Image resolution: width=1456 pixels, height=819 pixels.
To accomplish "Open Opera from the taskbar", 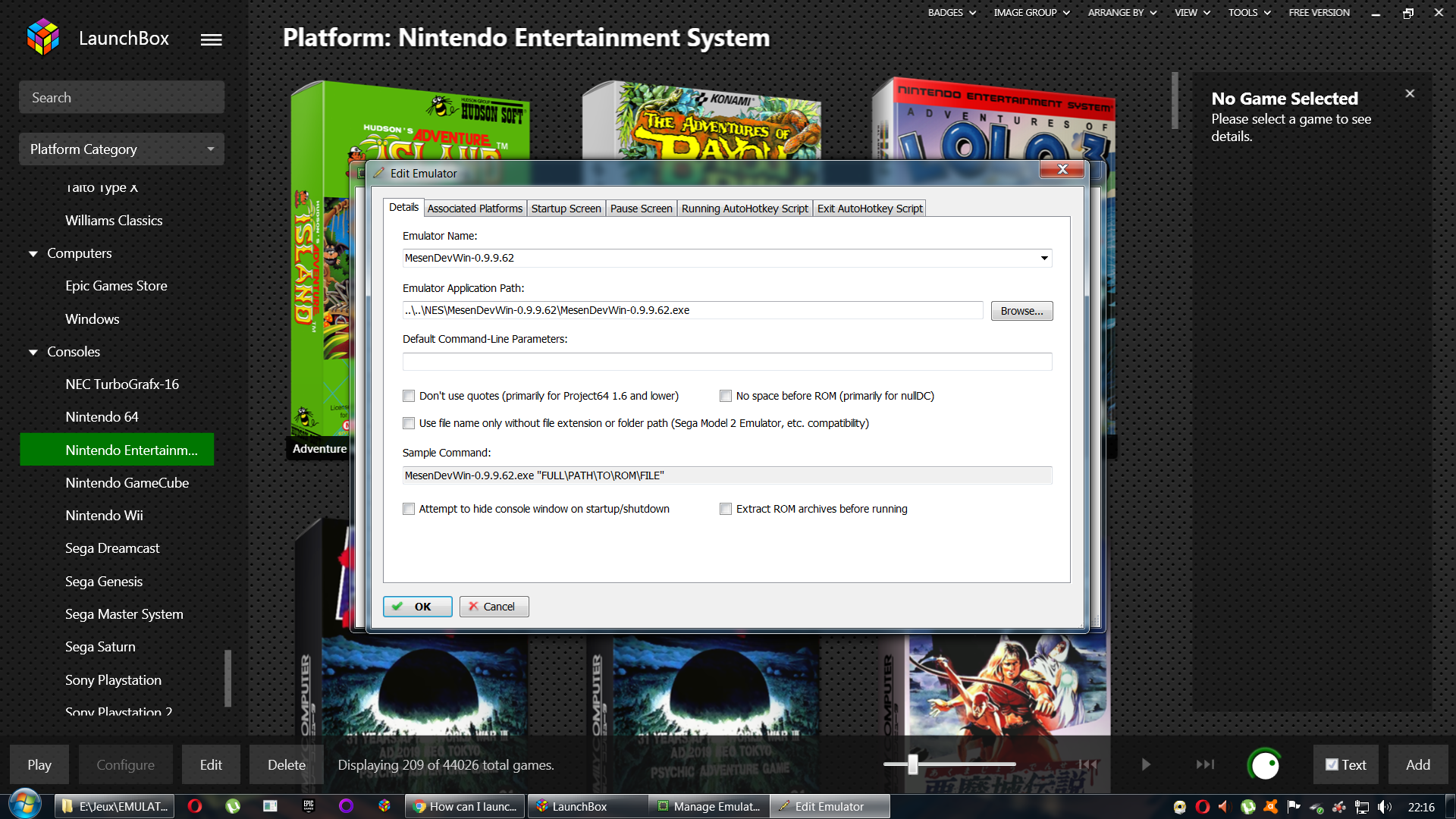I will 195,806.
